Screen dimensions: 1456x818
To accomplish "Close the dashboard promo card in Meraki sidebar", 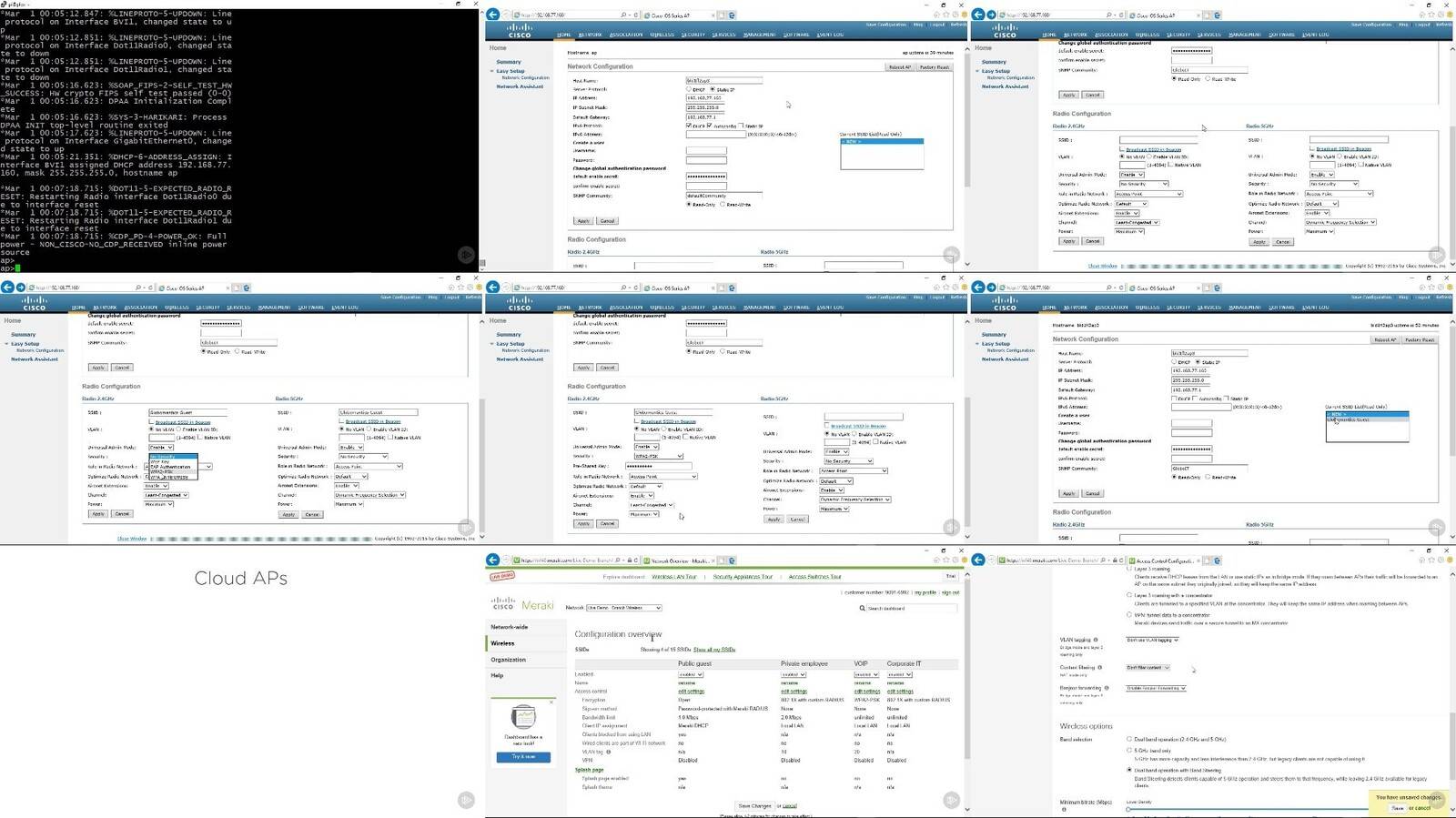I will click(x=551, y=702).
